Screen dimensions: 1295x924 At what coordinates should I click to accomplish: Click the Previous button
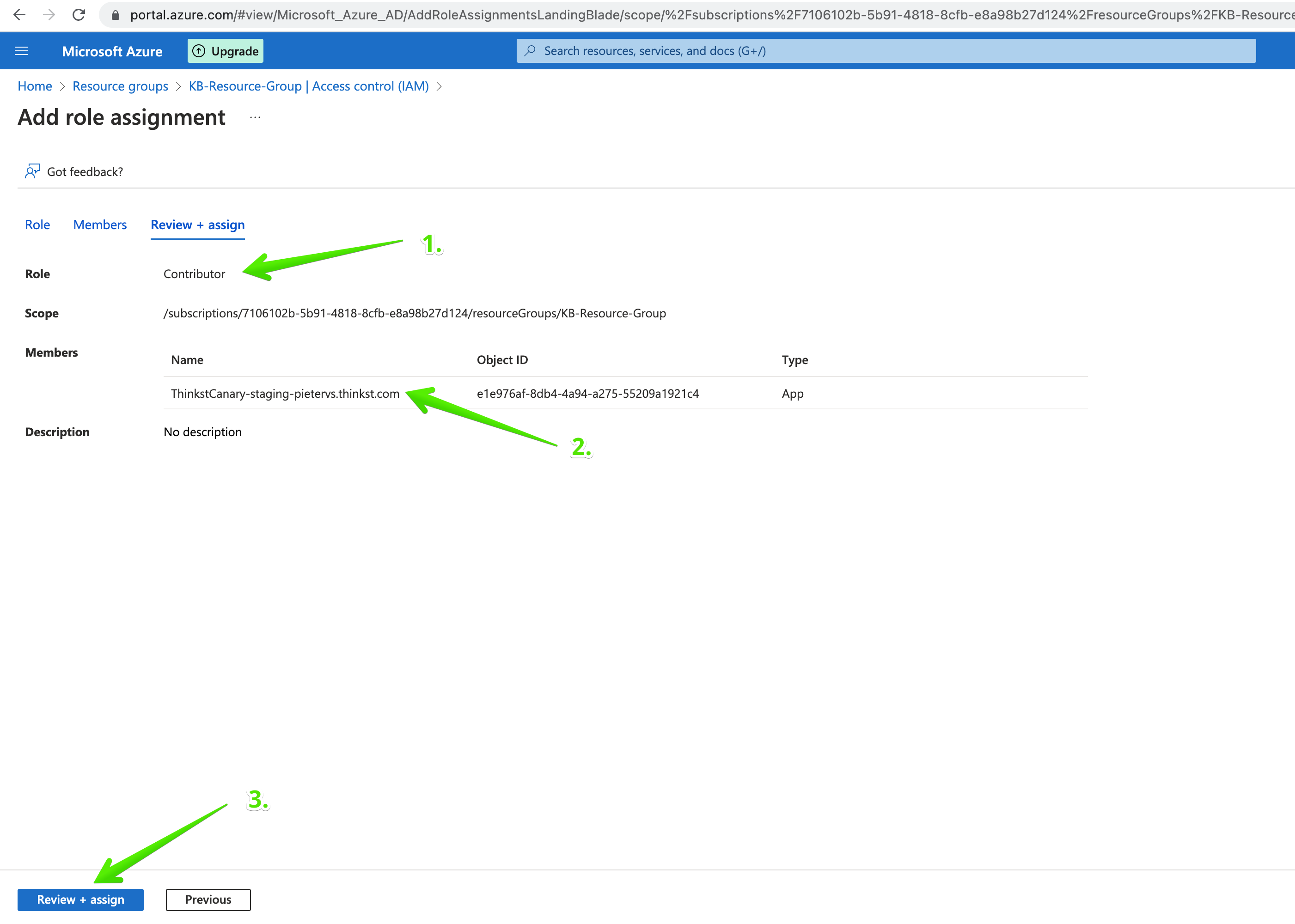click(x=208, y=900)
